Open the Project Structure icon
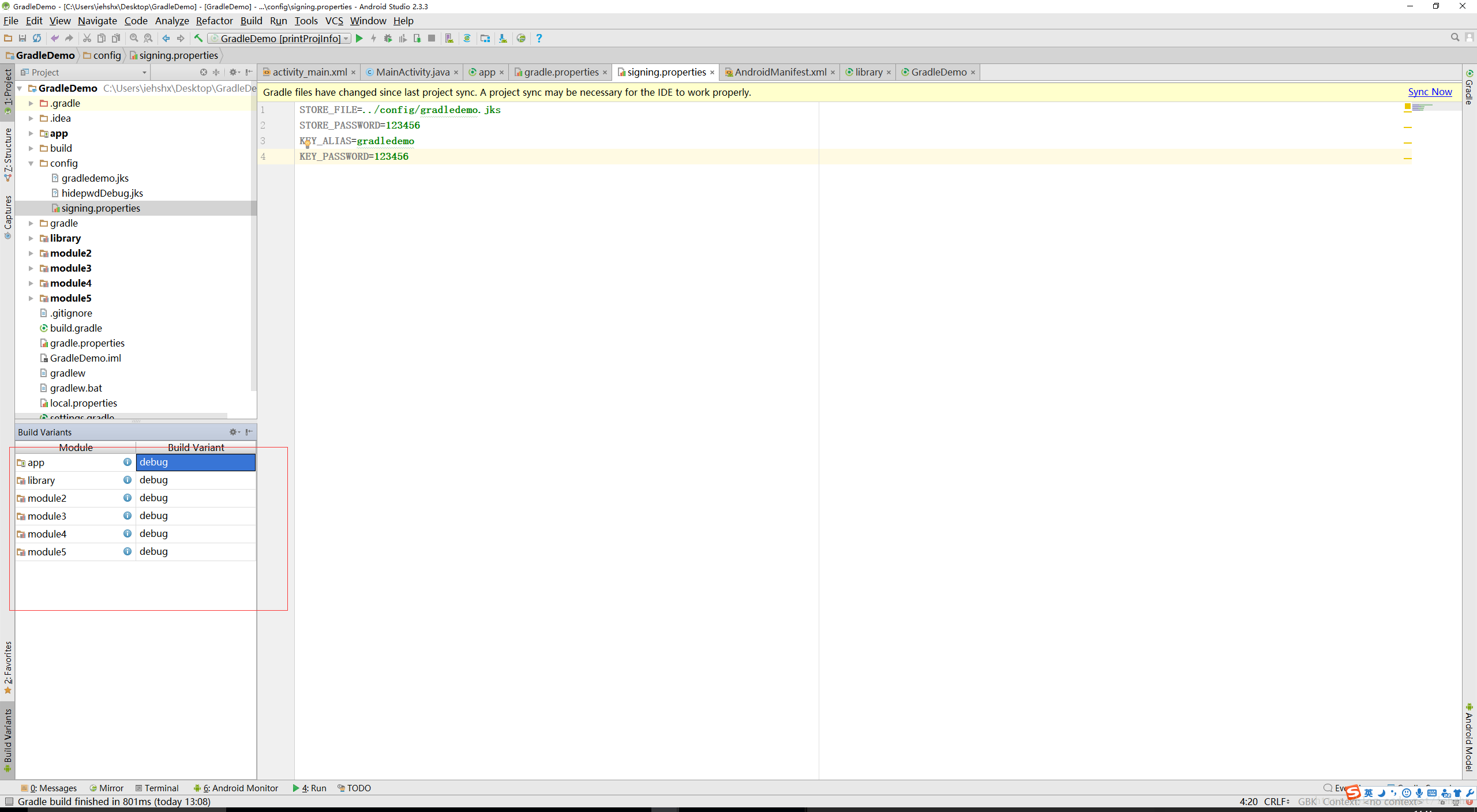Viewport: 1477px width, 812px height. pos(485,38)
